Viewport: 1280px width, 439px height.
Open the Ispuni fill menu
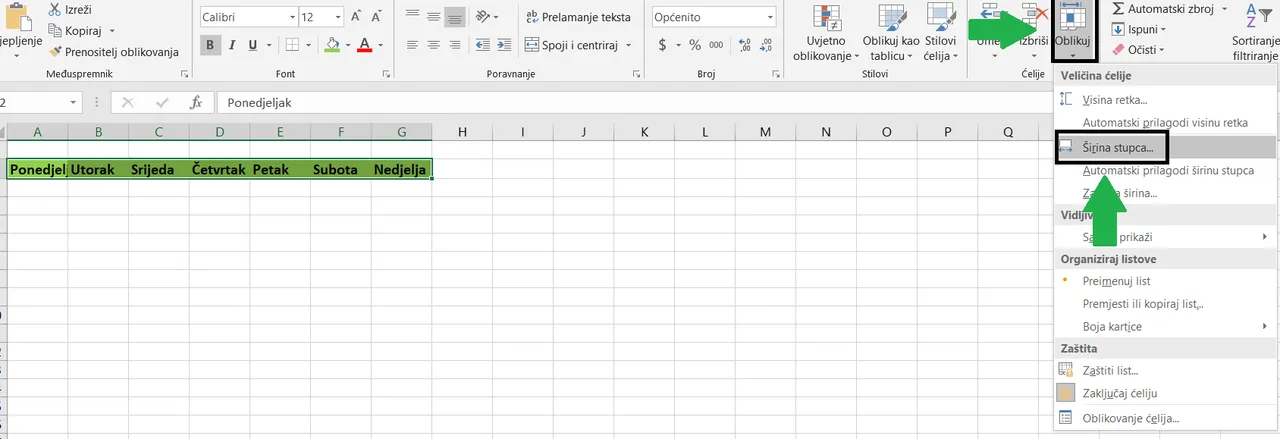tap(1140, 30)
